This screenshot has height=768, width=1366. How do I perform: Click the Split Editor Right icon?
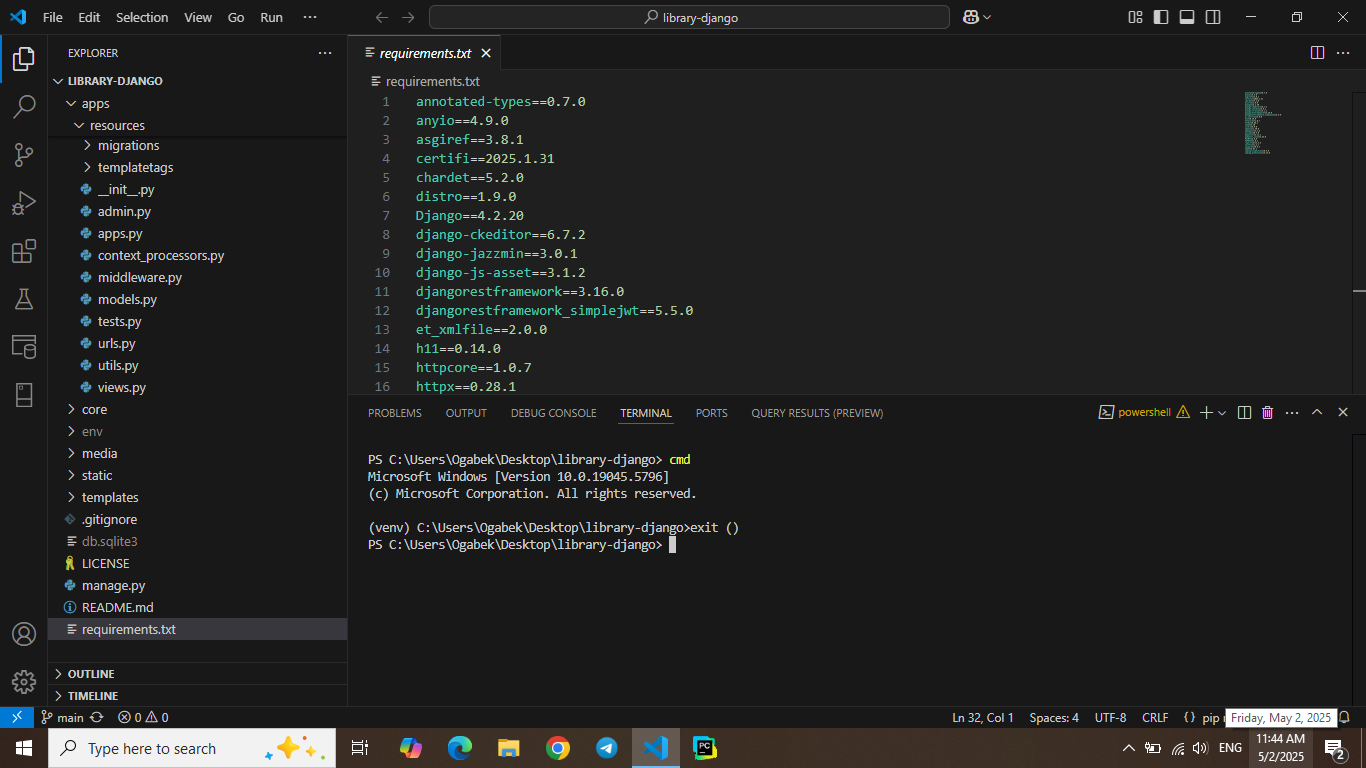coord(1317,53)
